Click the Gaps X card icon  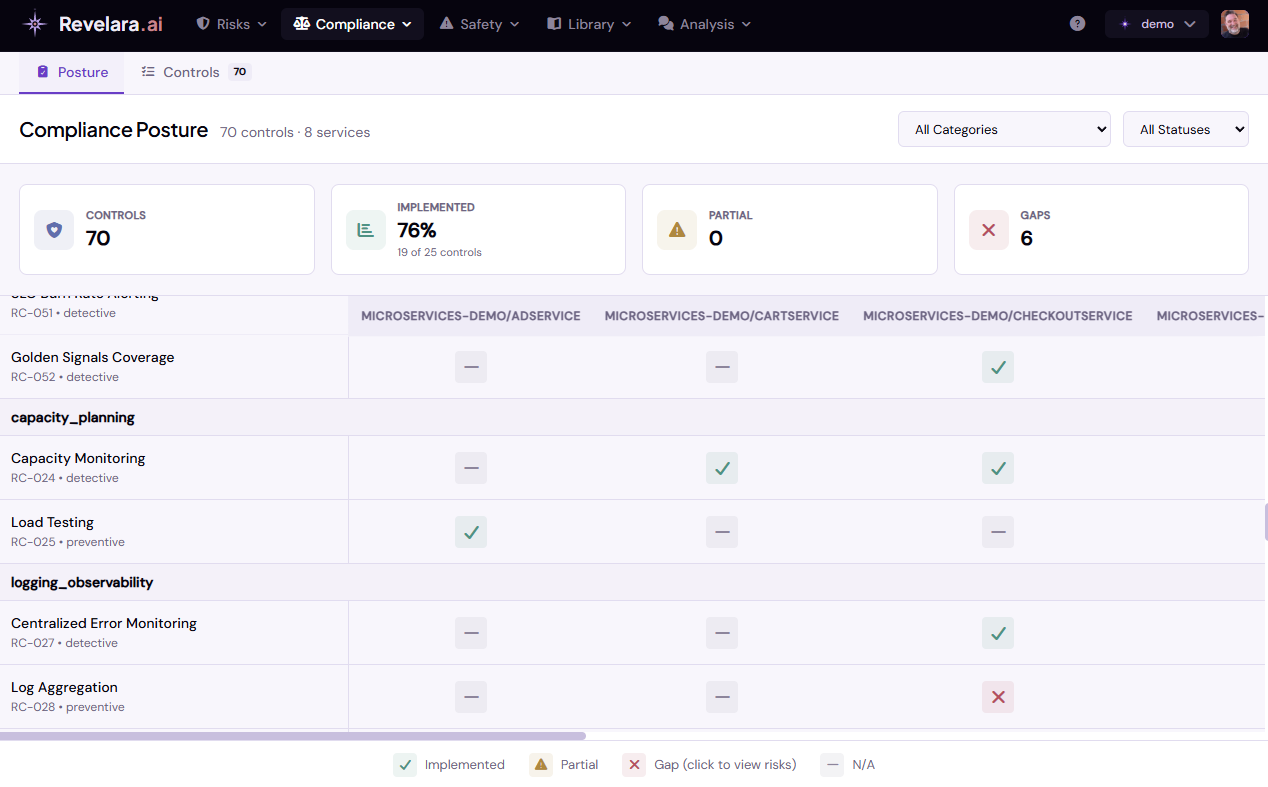tap(989, 230)
